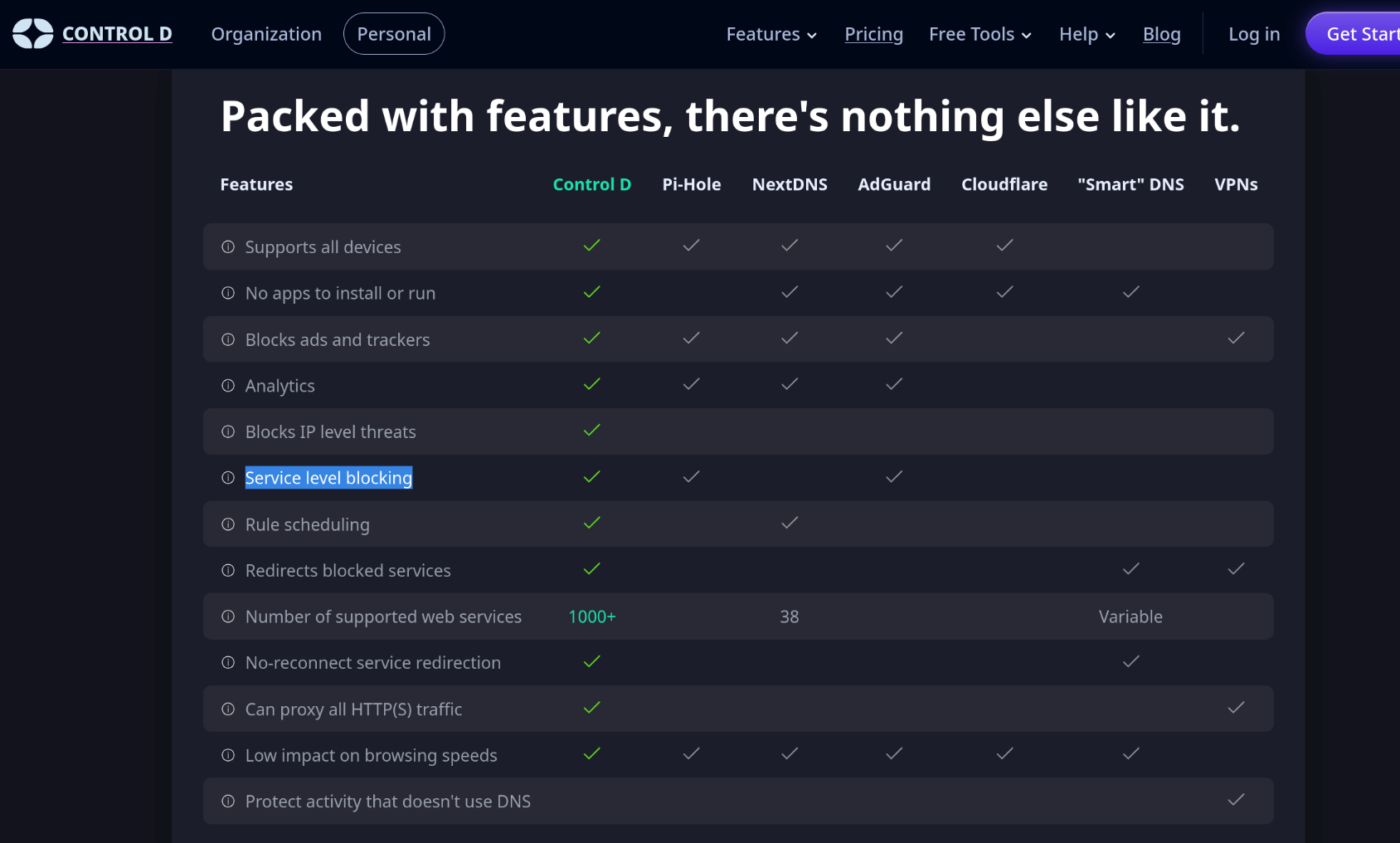This screenshot has height=843, width=1400.
Task: Expand the Free Tools dropdown menu
Action: (980, 34)
